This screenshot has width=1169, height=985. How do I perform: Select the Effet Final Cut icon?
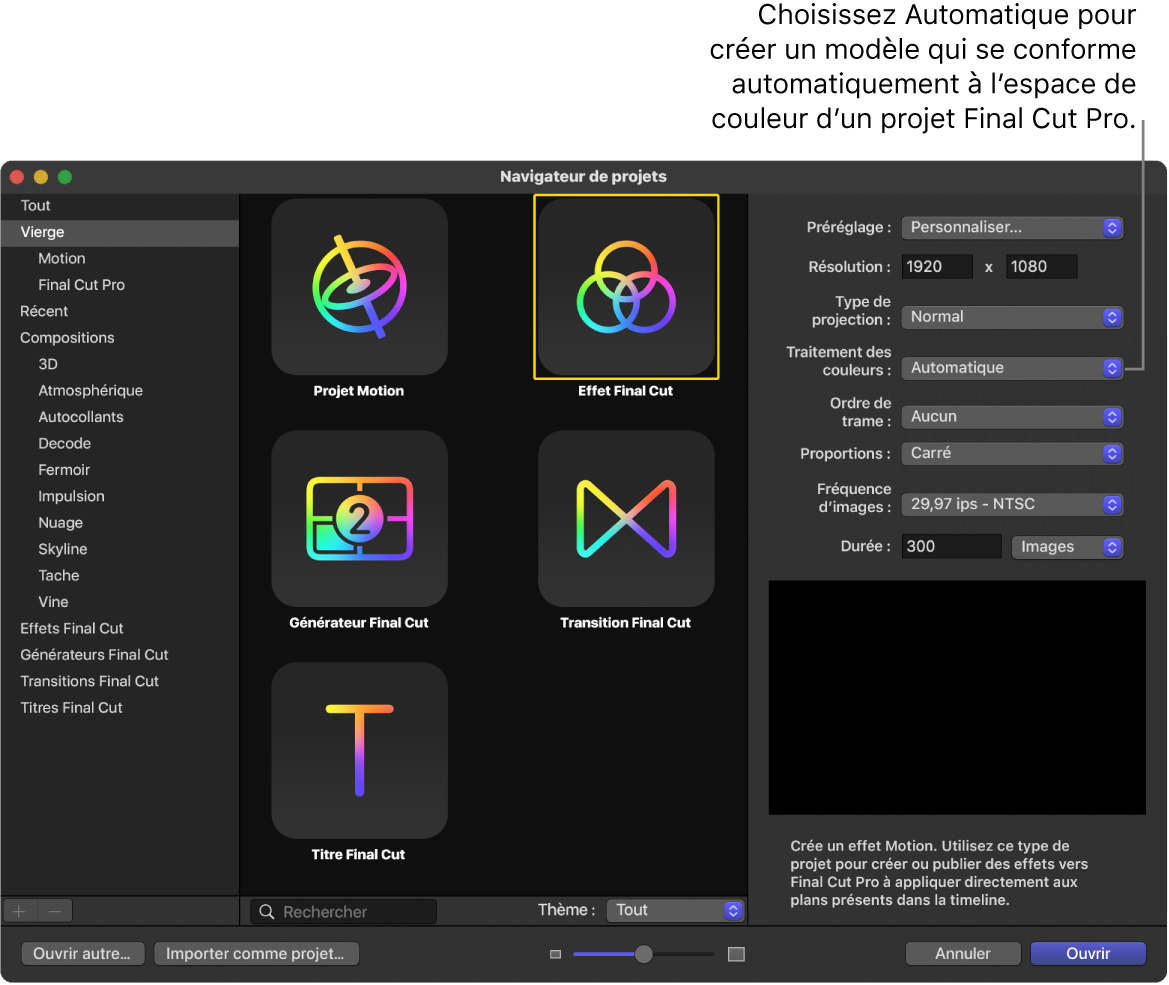626,287
